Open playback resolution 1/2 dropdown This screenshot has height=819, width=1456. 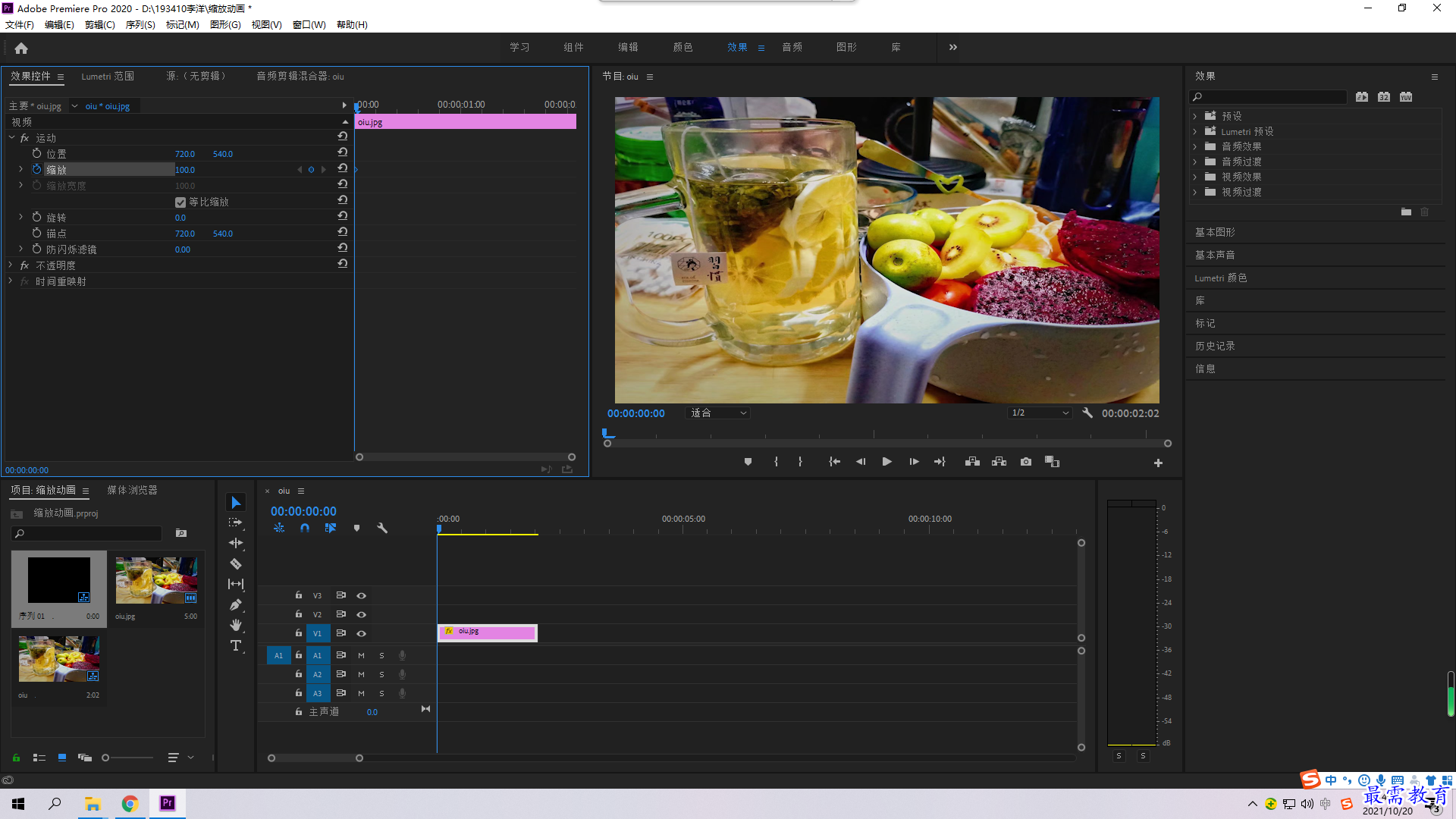point(1040,413)
